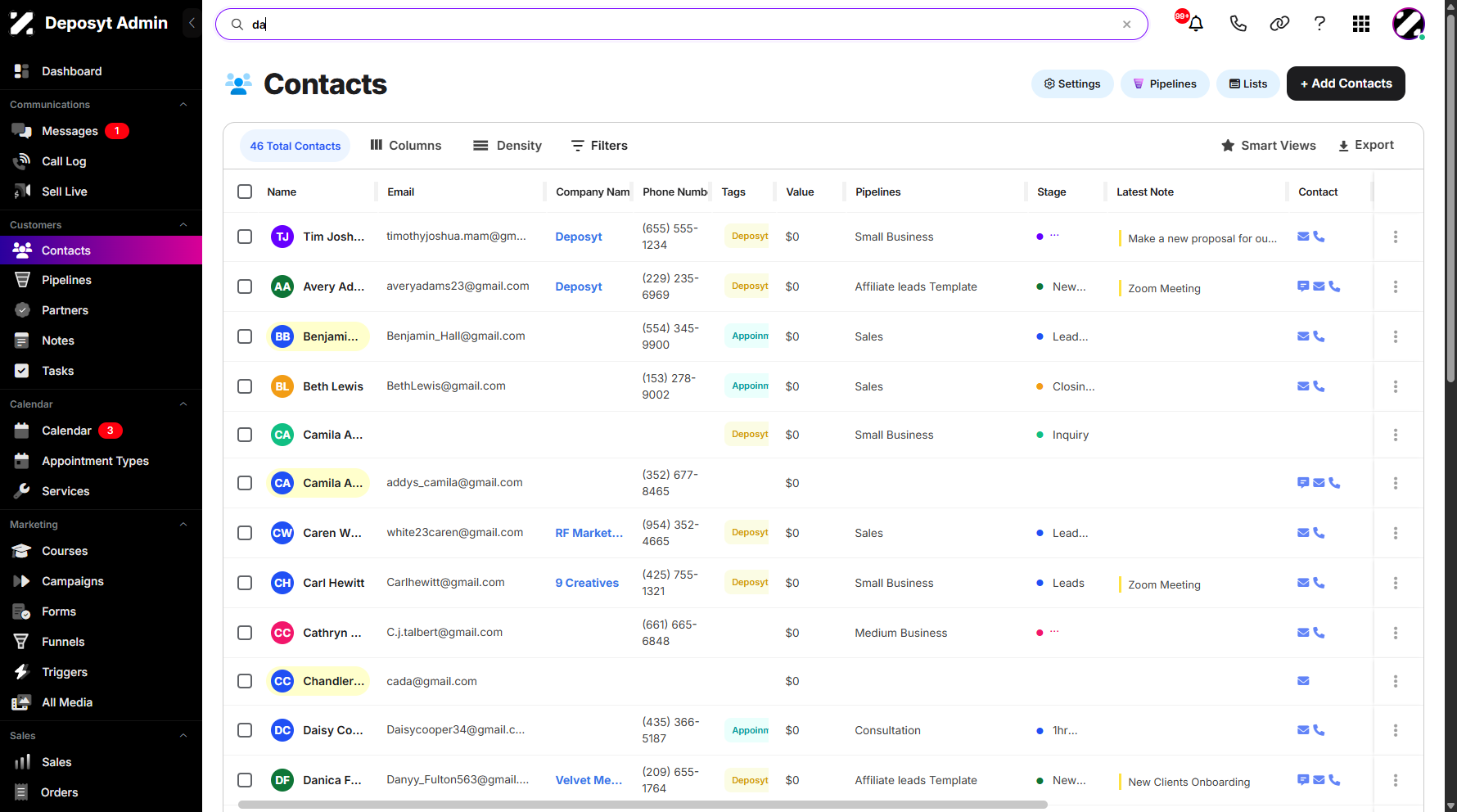Collapse the Calendar sidebar section

[183, 404]
